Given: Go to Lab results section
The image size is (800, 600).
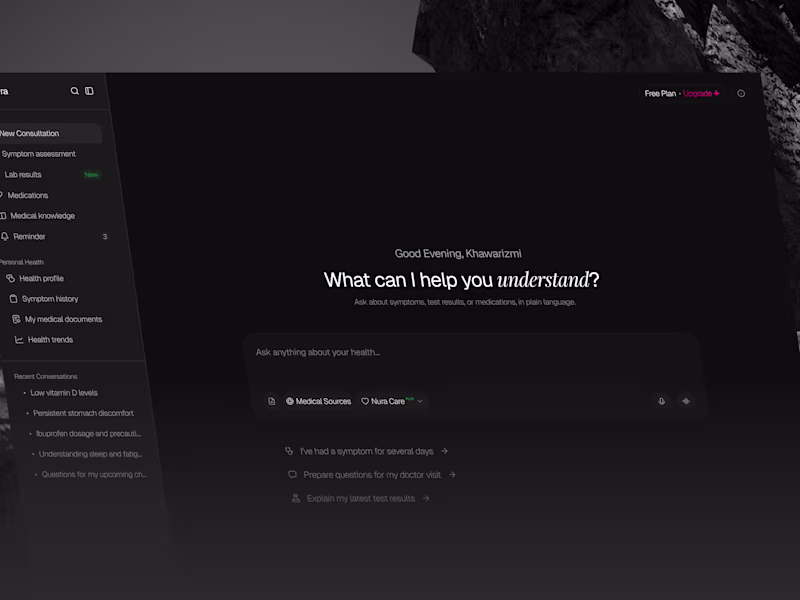Looking at the screenshot, I should (x=23, y=174).
